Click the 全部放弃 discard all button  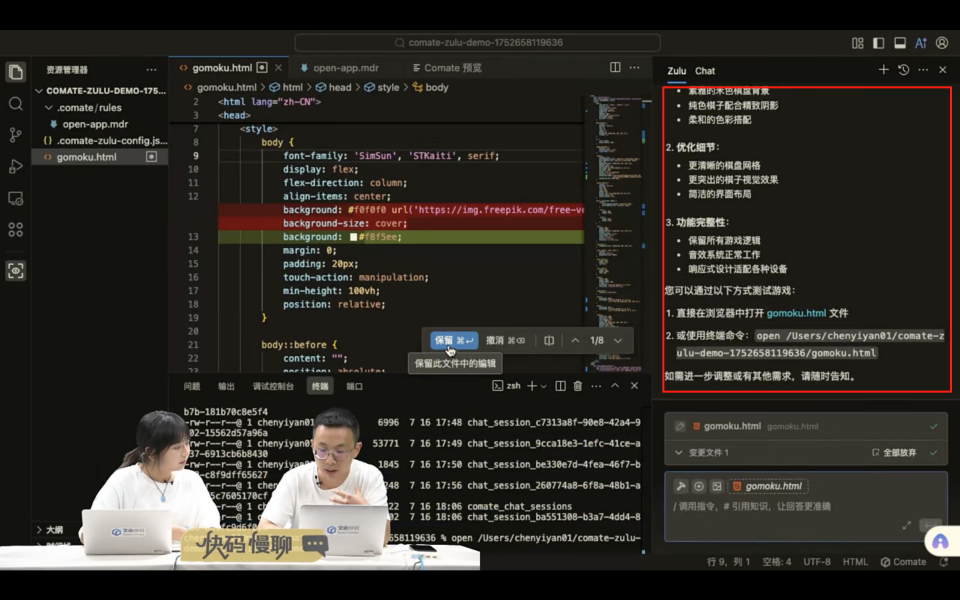(894, 452)
